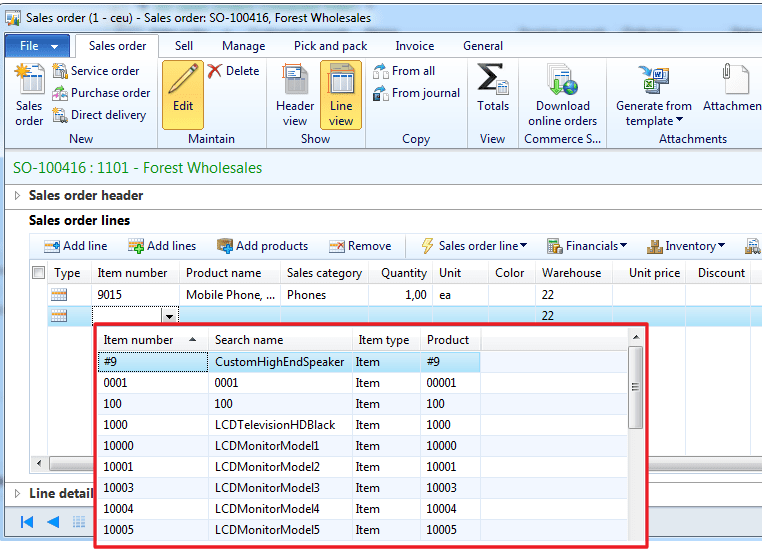The width and height of the screenshot is (762, 550).
Task: Open the Inventory dropdown menu
Action: coord(686,246)
